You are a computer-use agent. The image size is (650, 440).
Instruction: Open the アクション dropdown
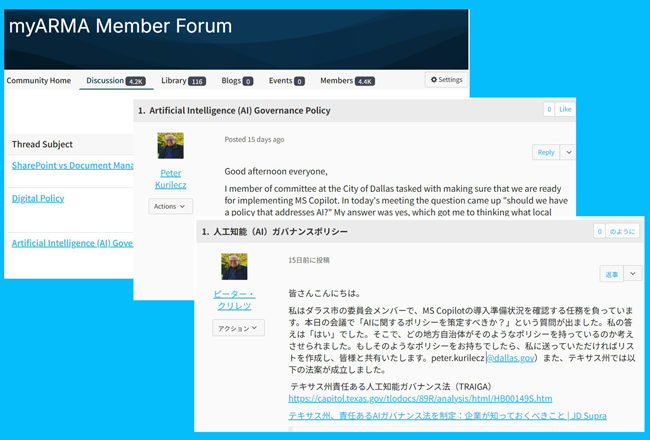point(238,328)
